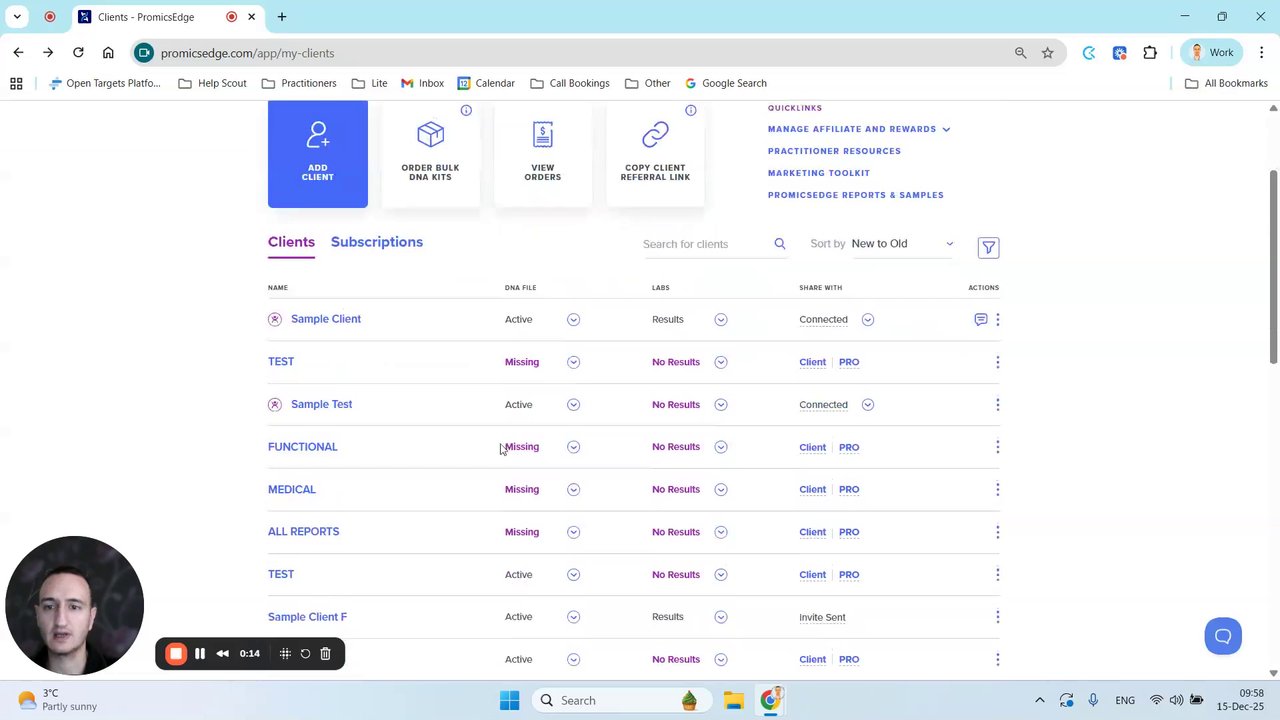The image size is (1280, 720).
Task: Open actions menu for MEDICAL row
Action: pyautogui.click(x=997, y=489)
